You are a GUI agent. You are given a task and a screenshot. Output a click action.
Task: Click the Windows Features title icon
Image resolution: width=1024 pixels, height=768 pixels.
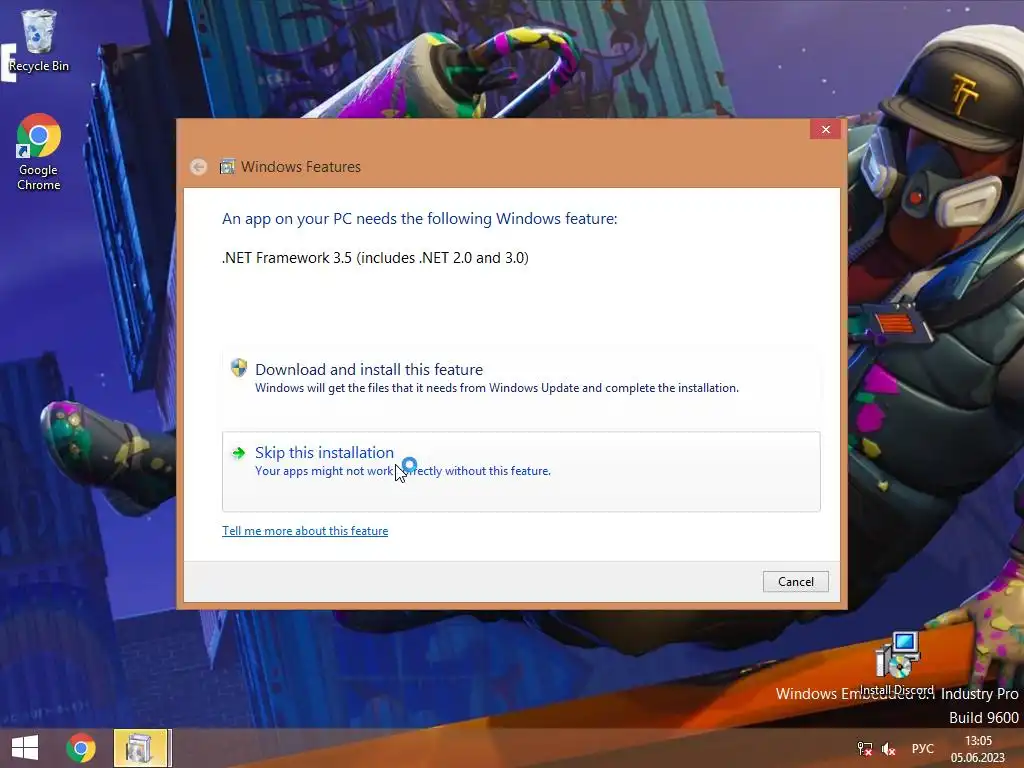(227, 167)
